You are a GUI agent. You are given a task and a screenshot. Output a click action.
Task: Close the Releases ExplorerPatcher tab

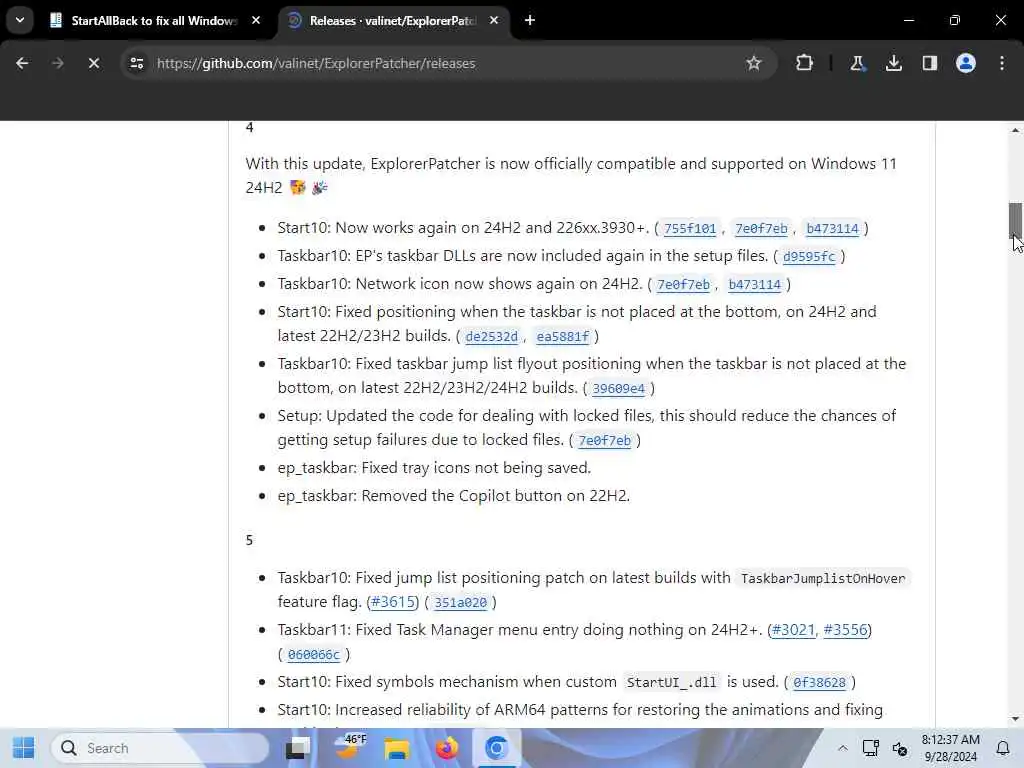tap(494, 20)
